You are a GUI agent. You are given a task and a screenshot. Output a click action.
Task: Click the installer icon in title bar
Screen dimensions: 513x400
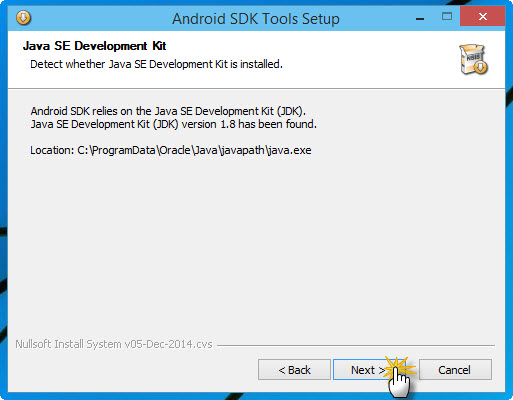pyautogui.click(x=23, y=18)
